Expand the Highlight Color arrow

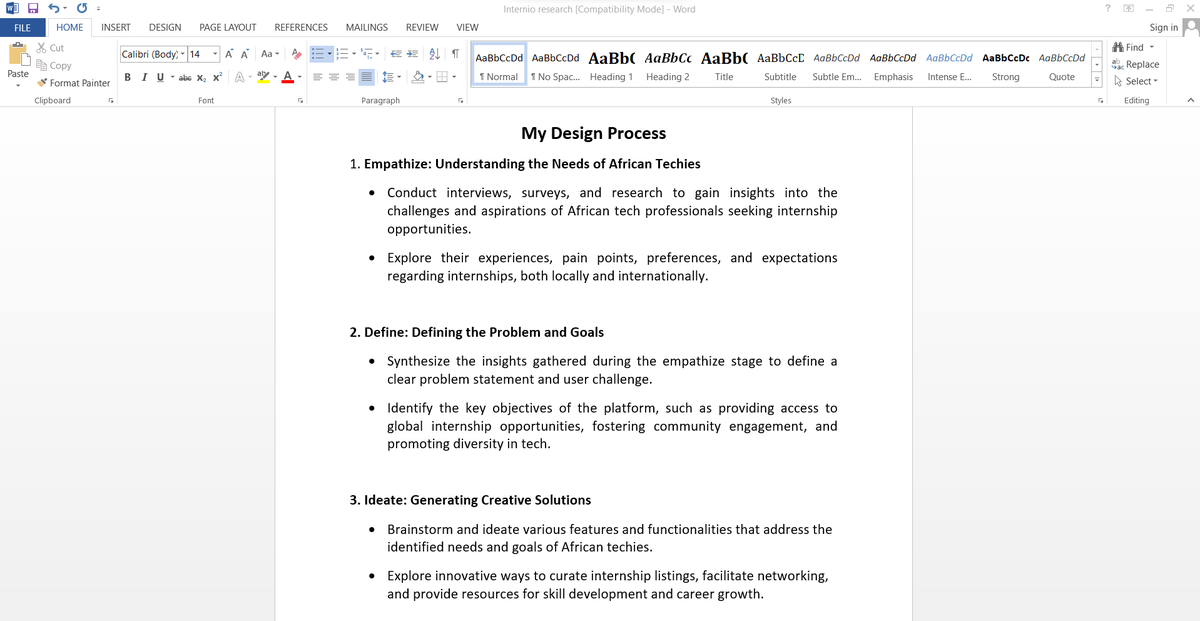[274, 76]
